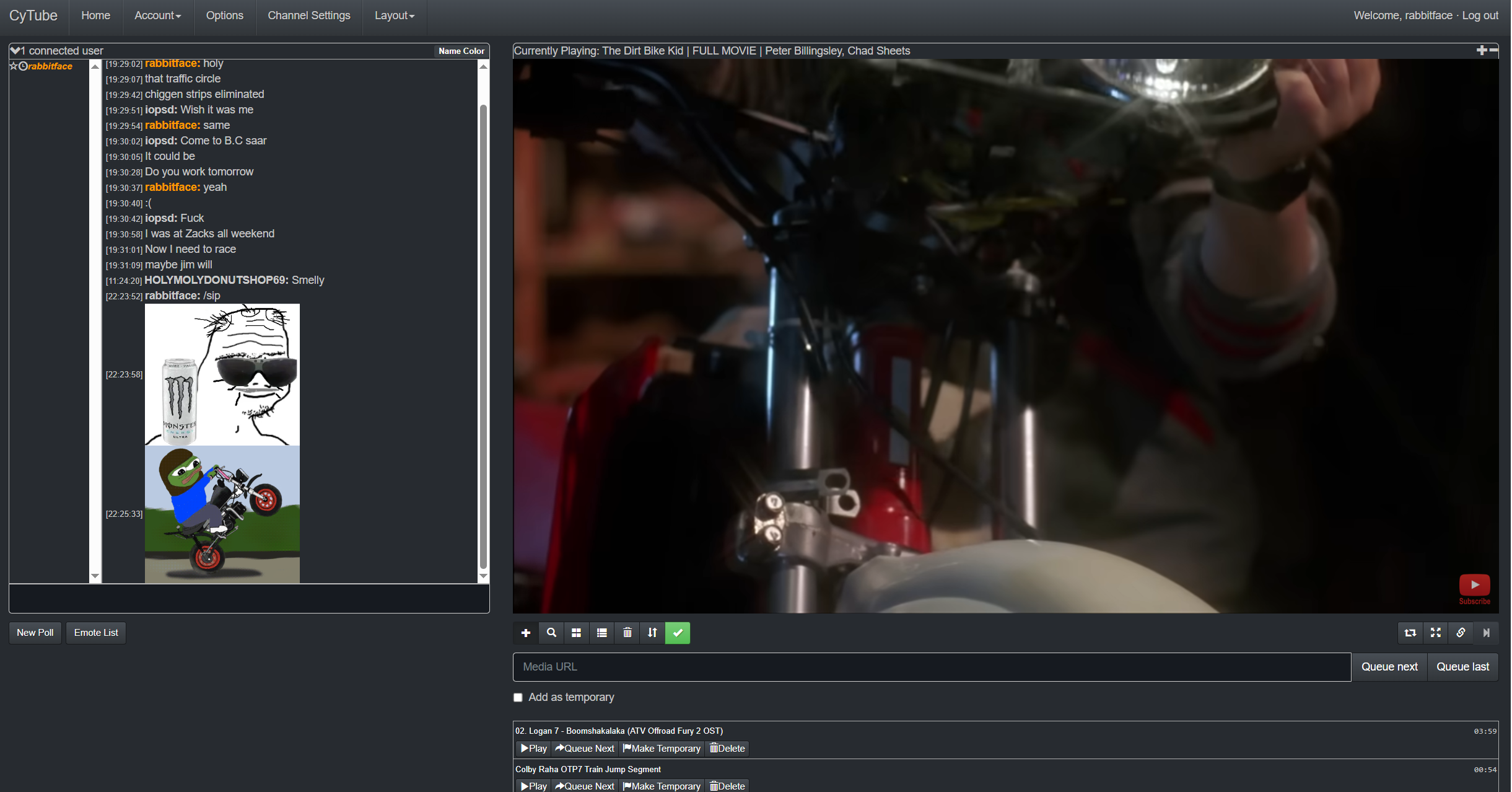The image size is (1512, 792).
Task: Open the Layout dropdown menu
Action: (395, 15)
